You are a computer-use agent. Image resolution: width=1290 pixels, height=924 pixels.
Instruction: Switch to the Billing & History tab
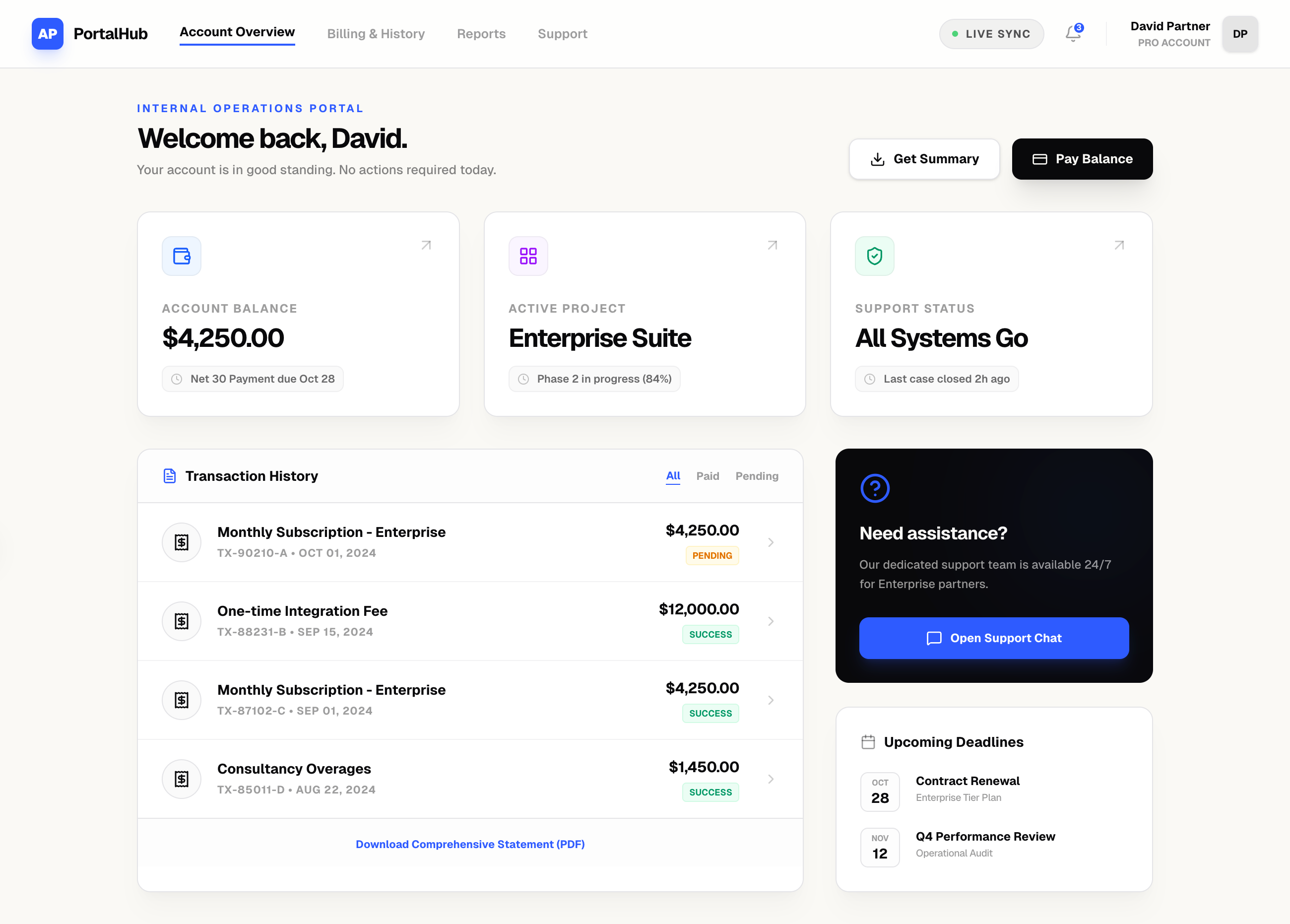[376, 34]
